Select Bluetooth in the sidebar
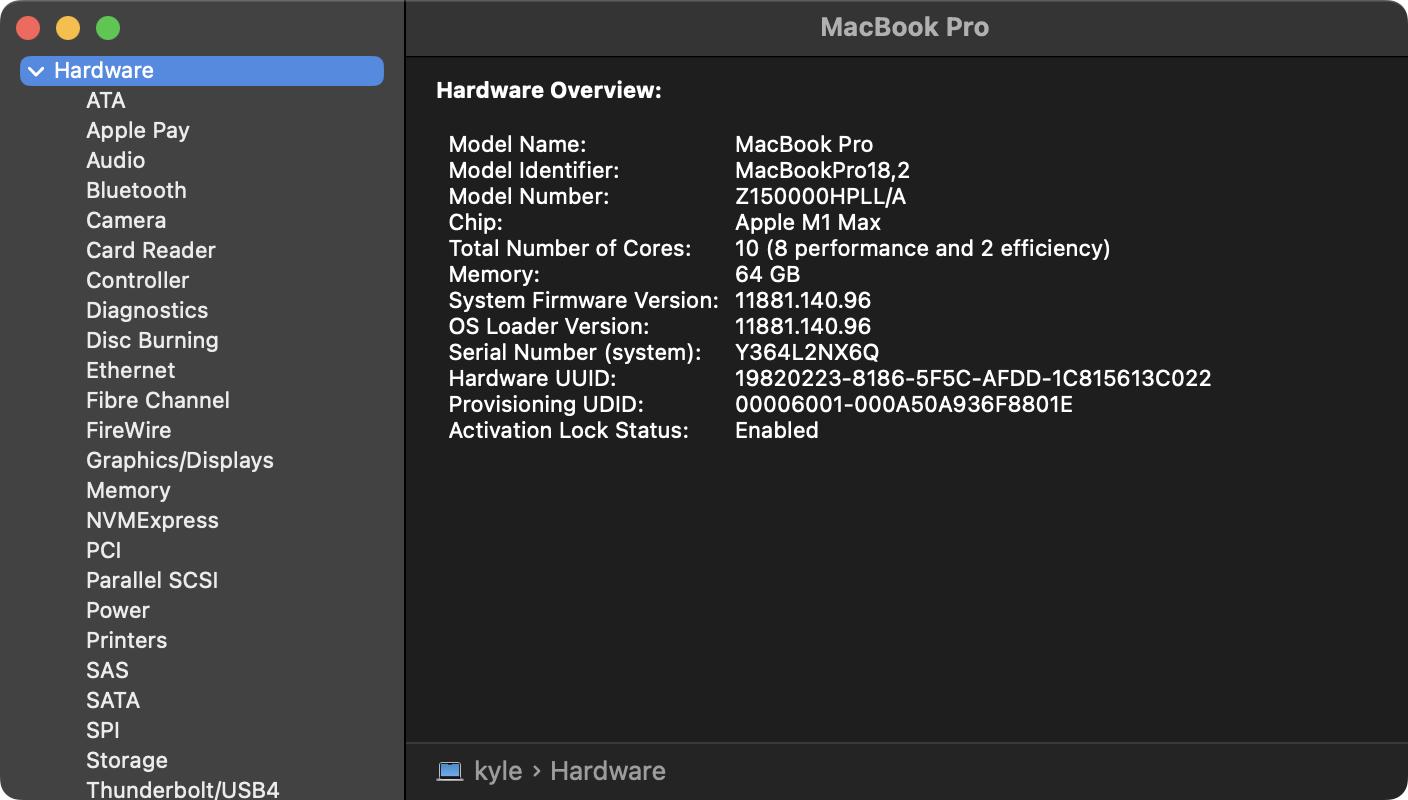 point(136,191)
